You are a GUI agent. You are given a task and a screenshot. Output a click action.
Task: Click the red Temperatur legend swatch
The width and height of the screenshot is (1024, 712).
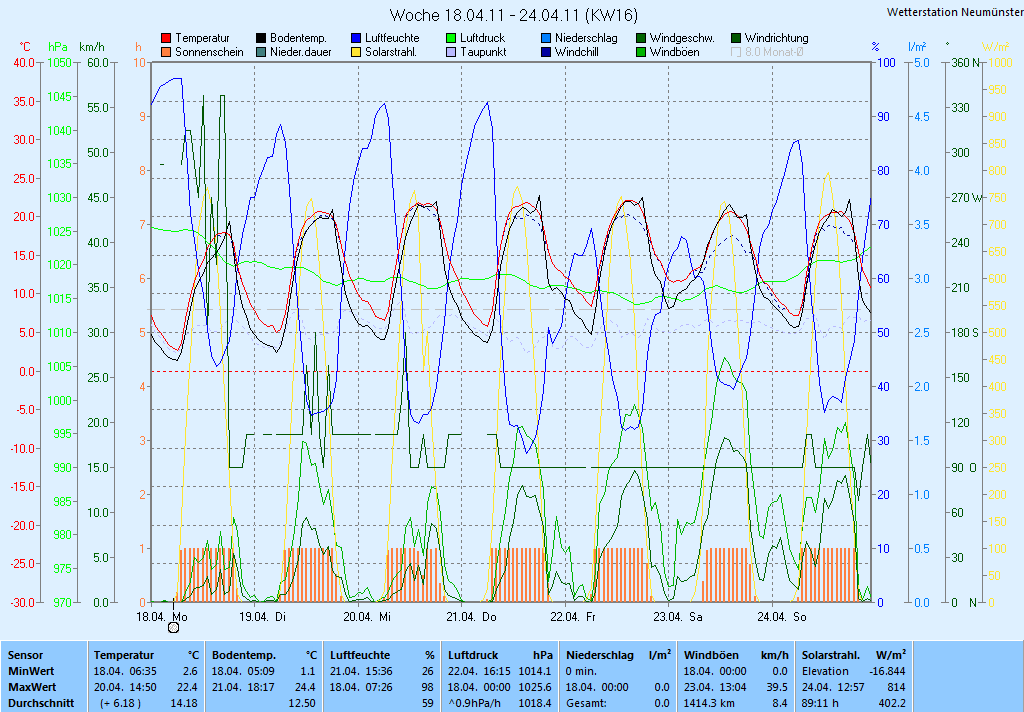166,38
